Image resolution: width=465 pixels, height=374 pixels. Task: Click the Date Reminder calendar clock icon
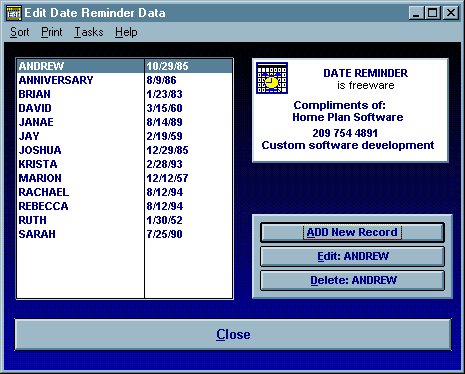click(272, 78)
